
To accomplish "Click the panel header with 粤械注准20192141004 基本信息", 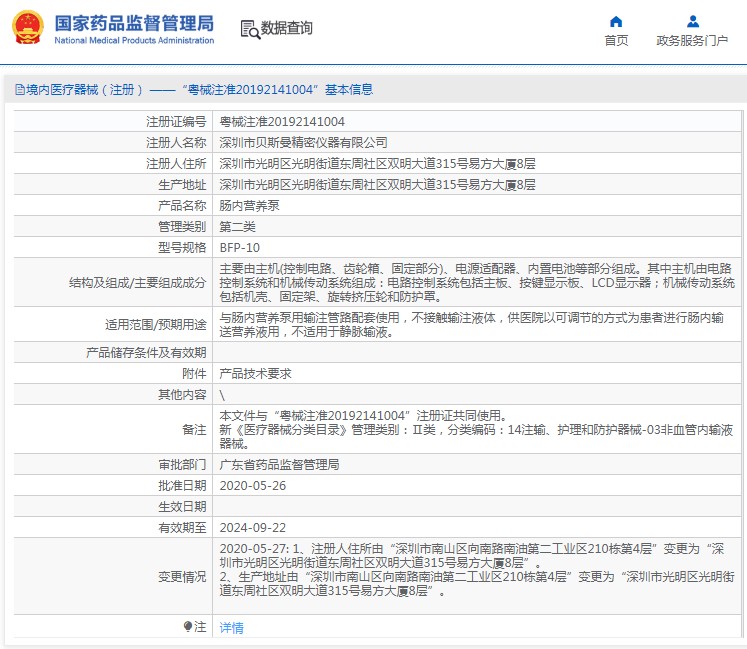I will (x=200, y=90).
